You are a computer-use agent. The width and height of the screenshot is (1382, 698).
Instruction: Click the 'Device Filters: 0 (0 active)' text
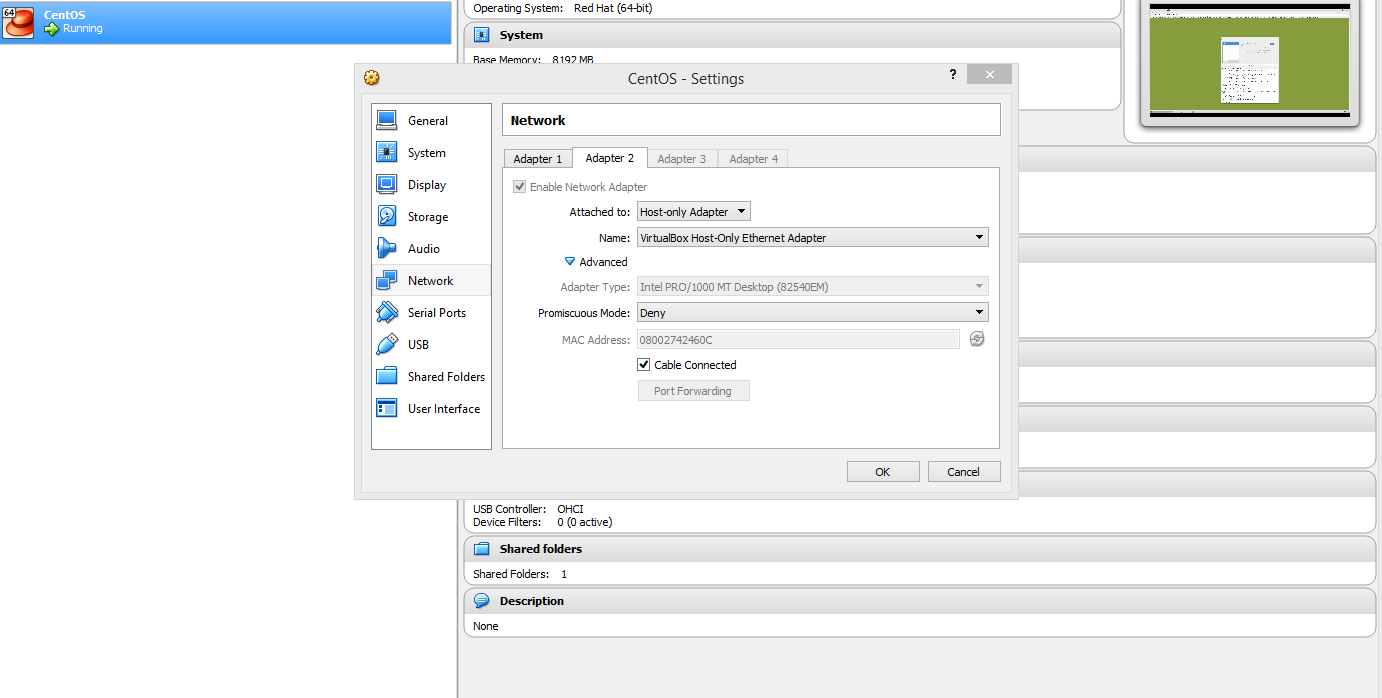pyautogui.click(x=543, y=522)
